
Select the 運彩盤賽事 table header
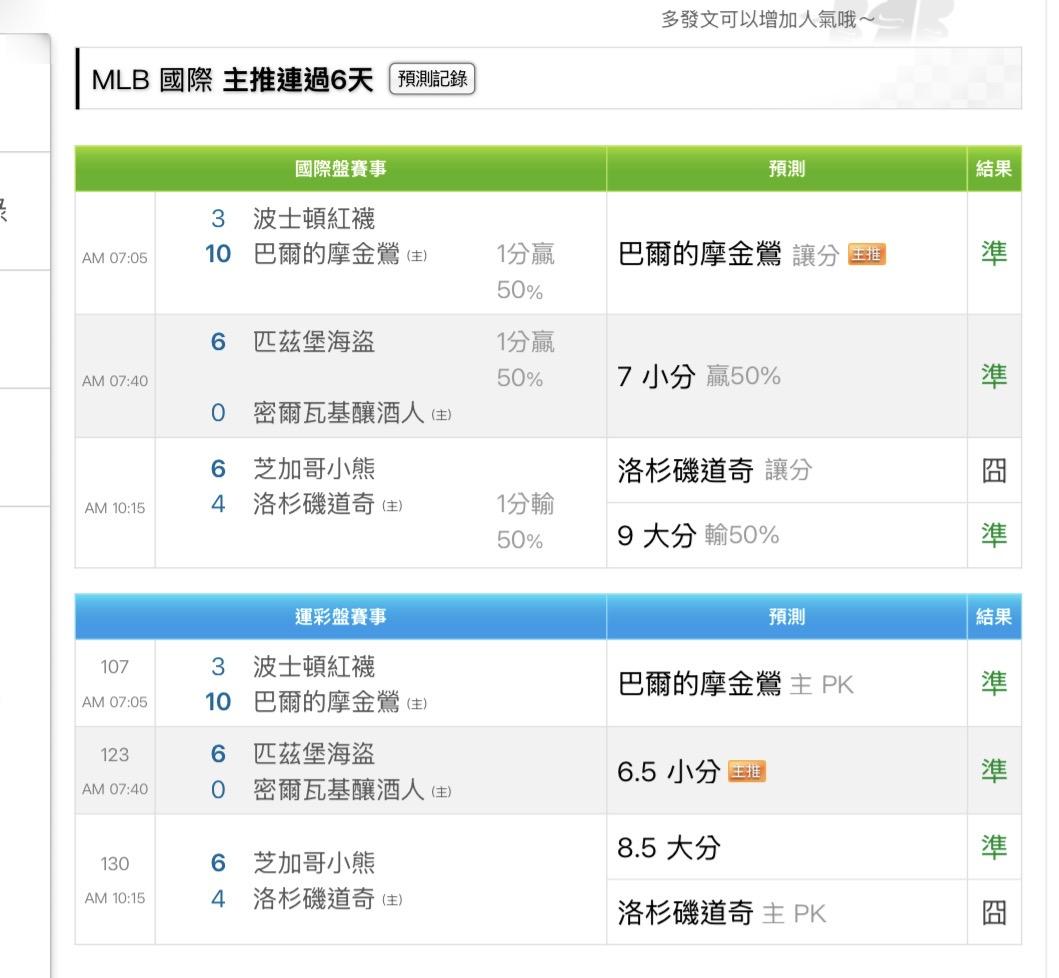(x=340, y=617)
